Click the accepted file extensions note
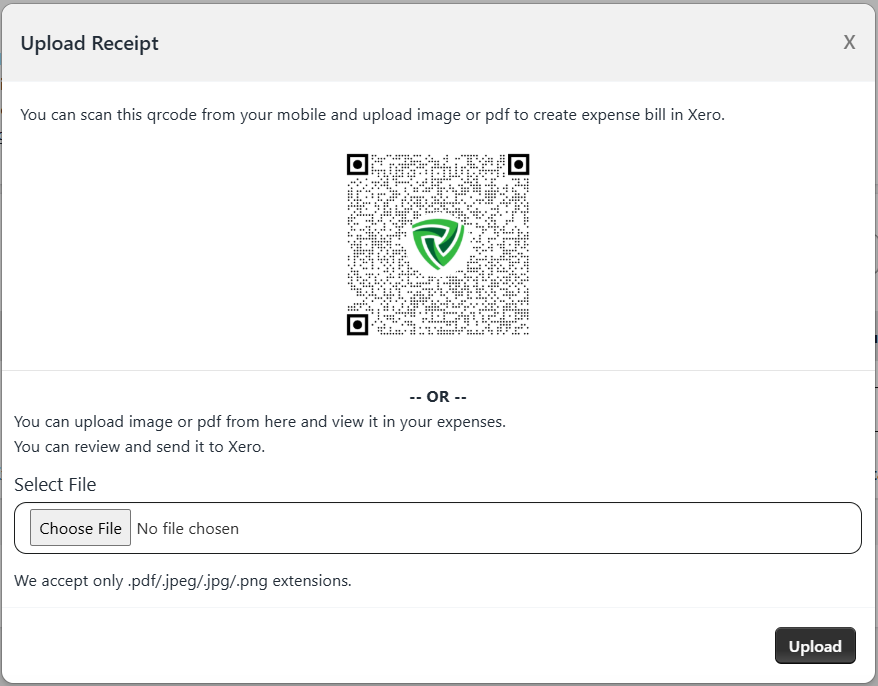Screen dimensions: 878x686 (183, 580)
